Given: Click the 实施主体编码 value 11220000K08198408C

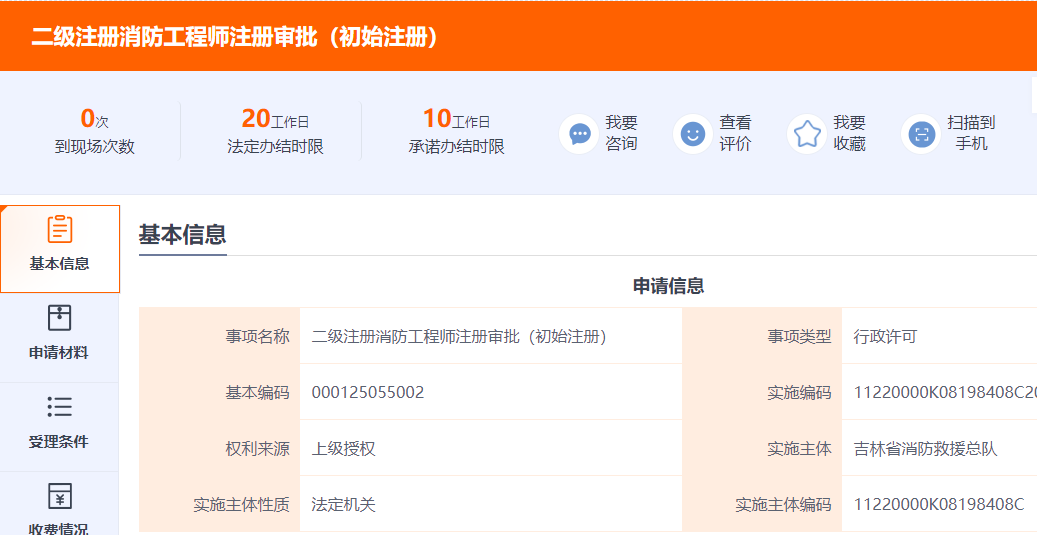Looking at the screenshot, I should tap(938, 504).
